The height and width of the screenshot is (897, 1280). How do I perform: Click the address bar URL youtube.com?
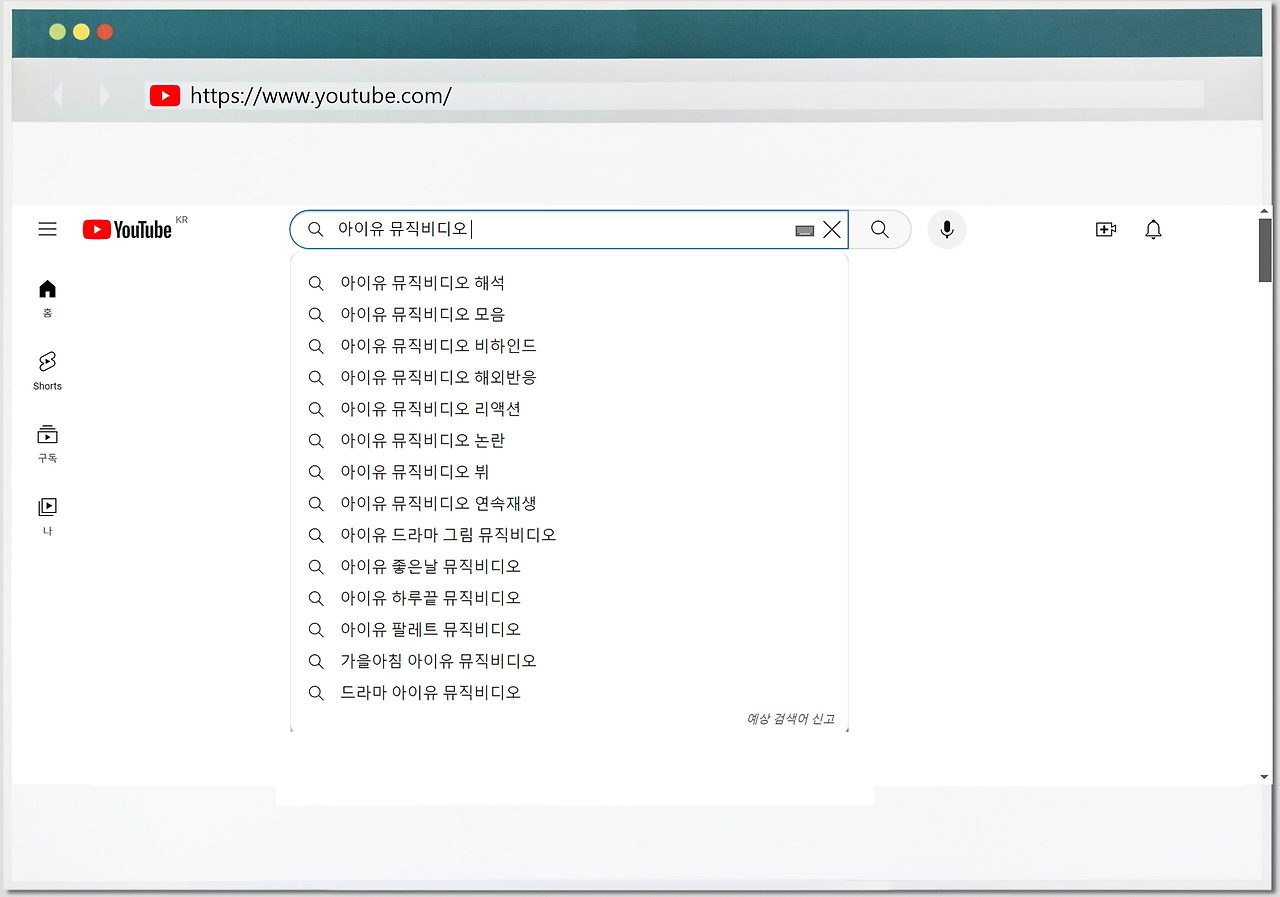click(321, 95)
